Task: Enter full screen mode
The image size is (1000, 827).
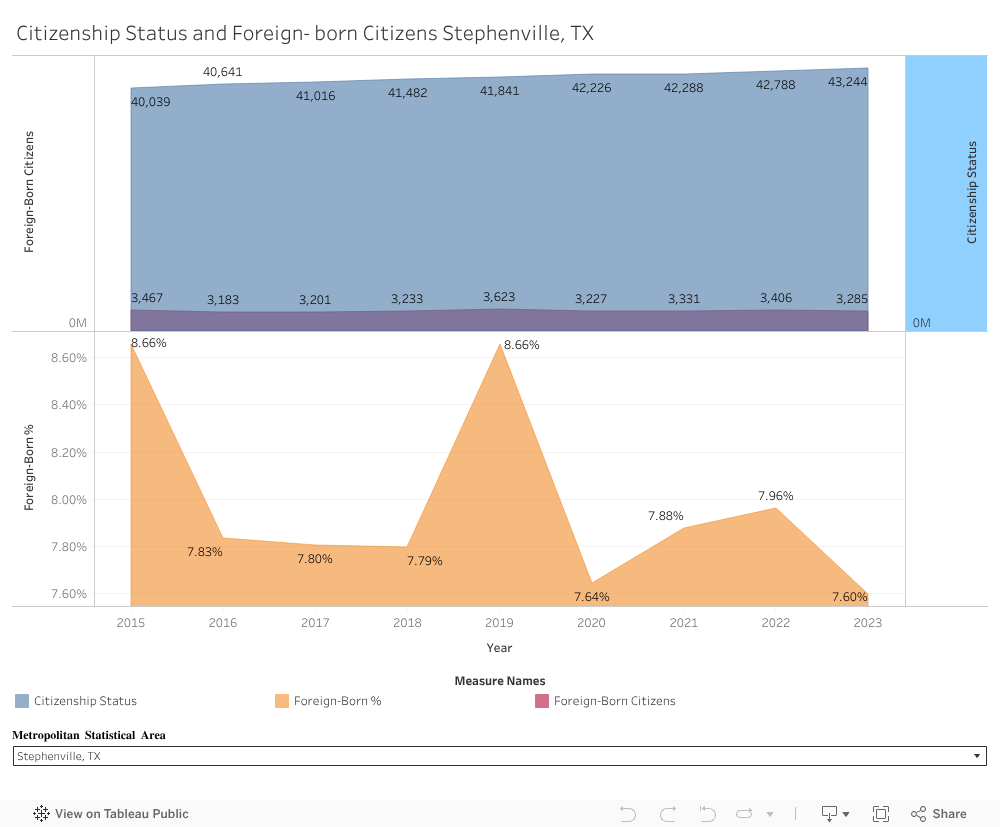Action: pyautogui.click(x=881, y=813)
